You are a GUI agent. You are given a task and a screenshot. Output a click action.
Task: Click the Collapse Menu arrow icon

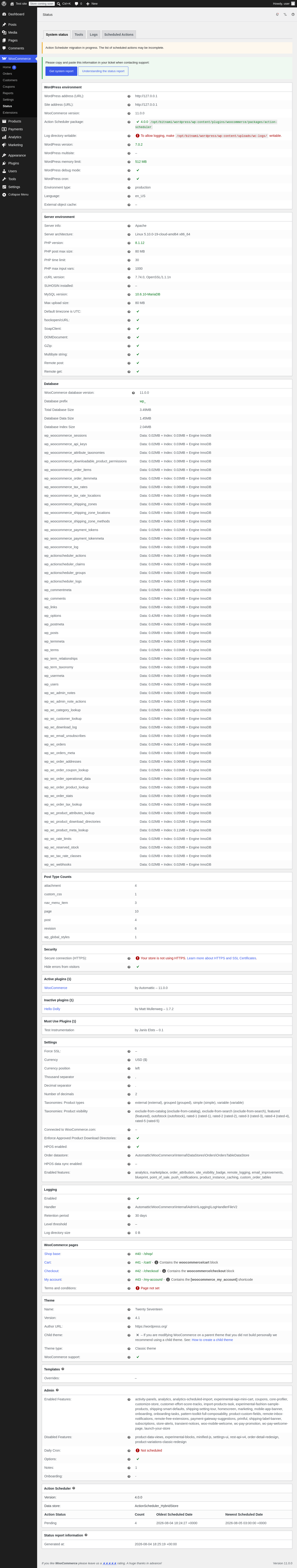pyautogui.click(x=4, y=195)
